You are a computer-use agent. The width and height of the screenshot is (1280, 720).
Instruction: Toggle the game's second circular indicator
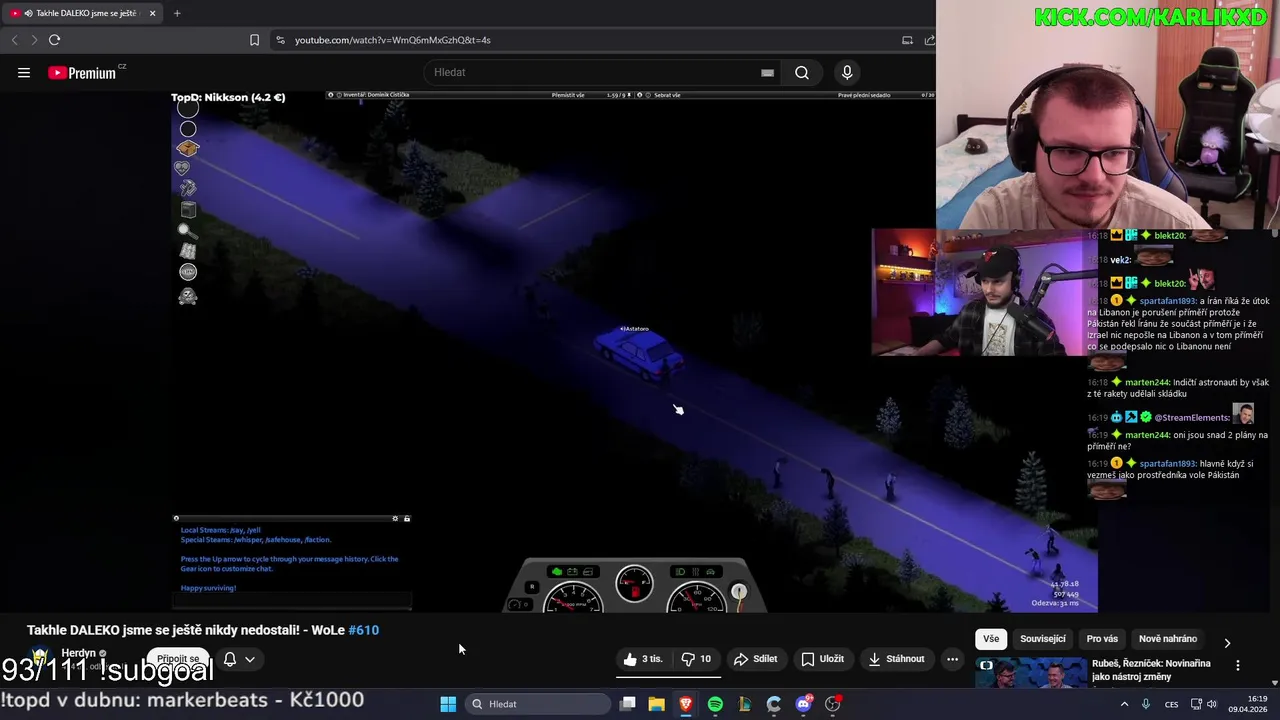tap(188, 129)
